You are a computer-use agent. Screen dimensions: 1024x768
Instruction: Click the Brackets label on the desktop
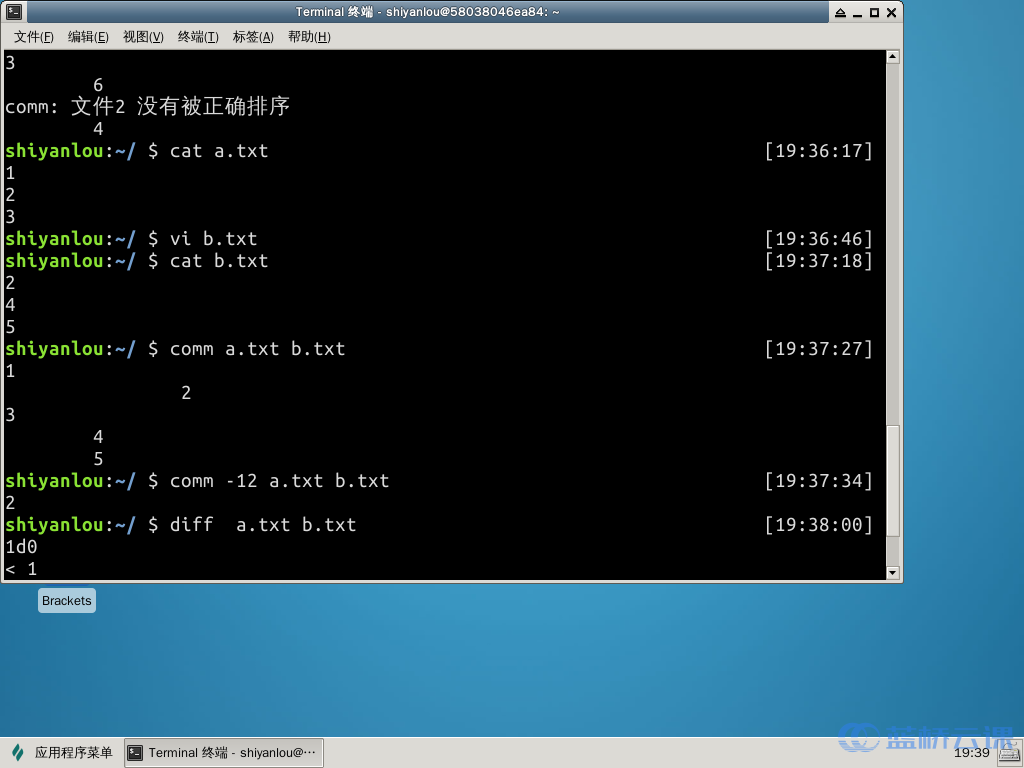(67, 601)
